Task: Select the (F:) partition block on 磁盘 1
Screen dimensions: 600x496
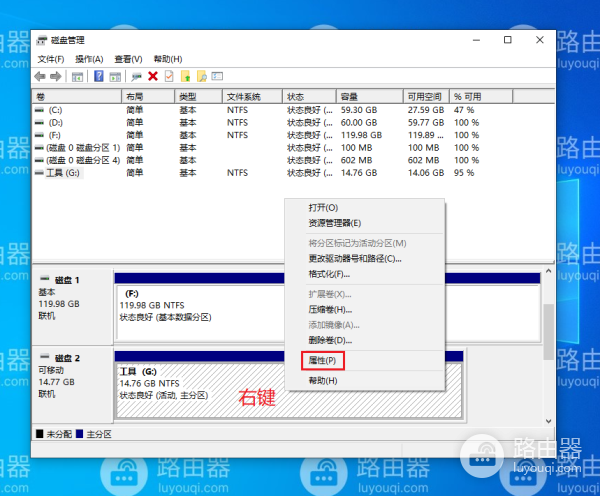Action: (x=200, y=304)
